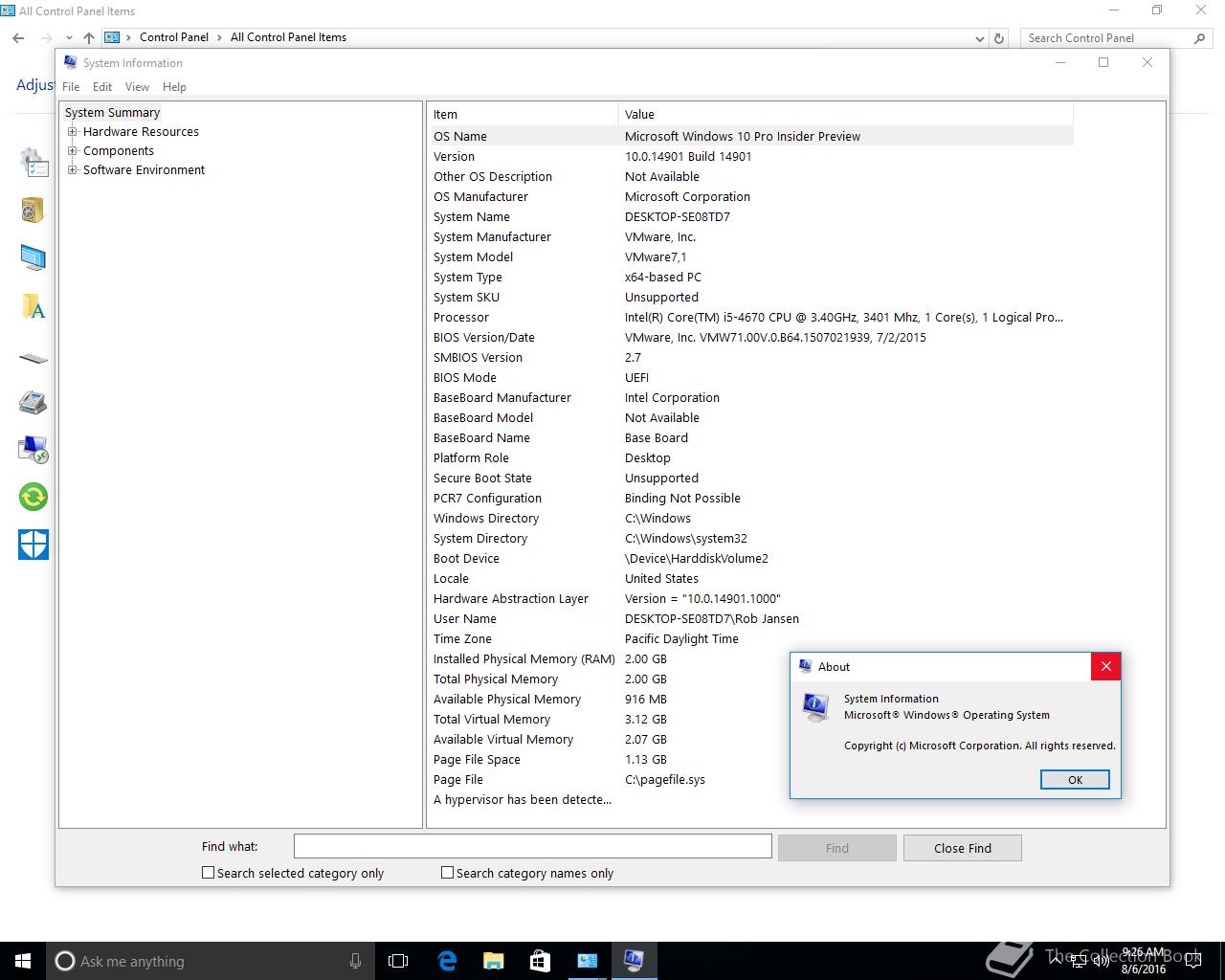Click the All Control Panel Items breadcrumb

[x=288, y=37]
